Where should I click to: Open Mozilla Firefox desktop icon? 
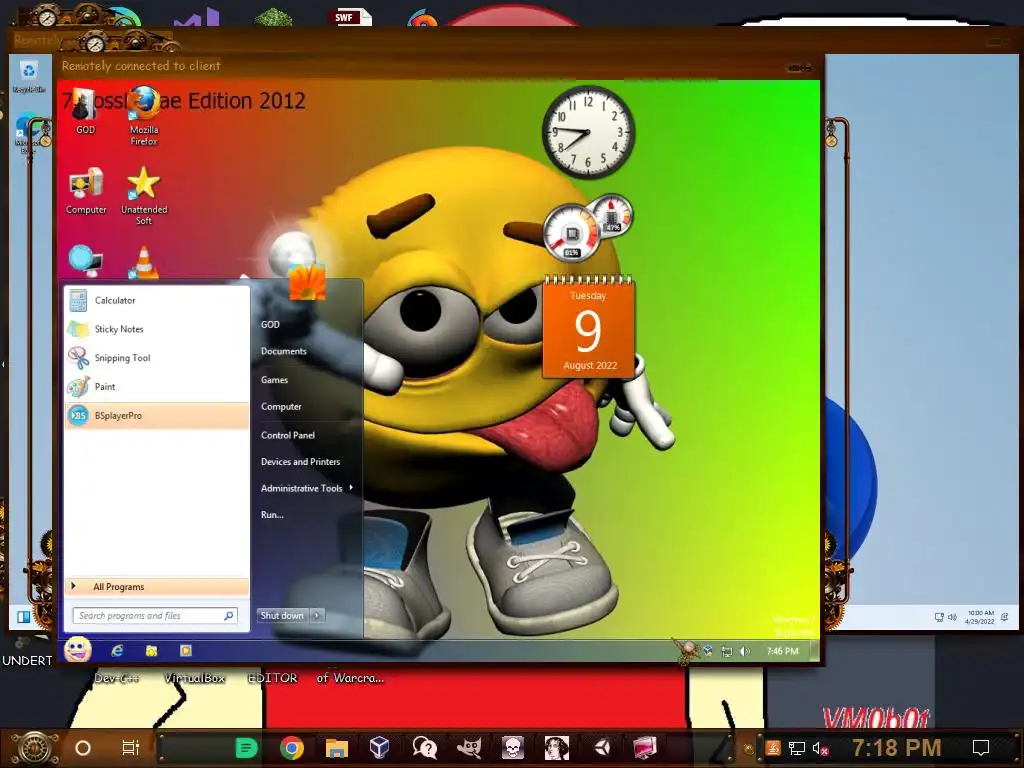click(x=144, y=116)
